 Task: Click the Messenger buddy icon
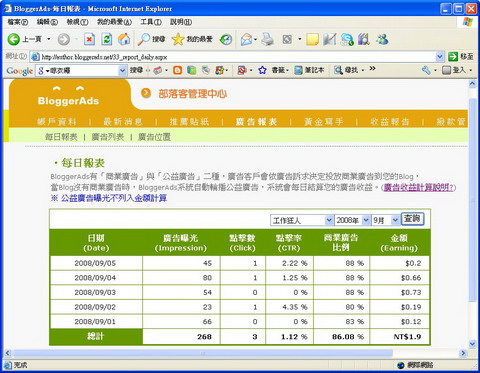[382, 39]
